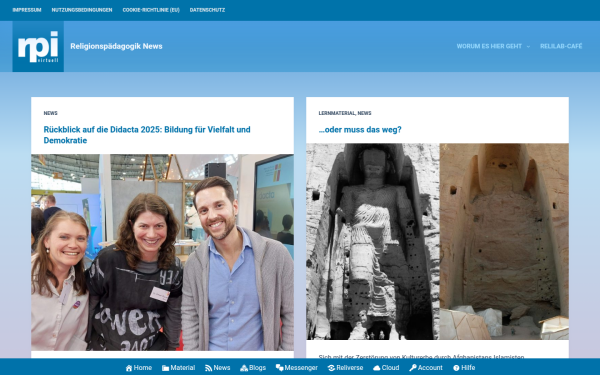Click the Reliverse icon in bottom bar
Viewport: 600px width, 375px height.
[x=331, y=368]
